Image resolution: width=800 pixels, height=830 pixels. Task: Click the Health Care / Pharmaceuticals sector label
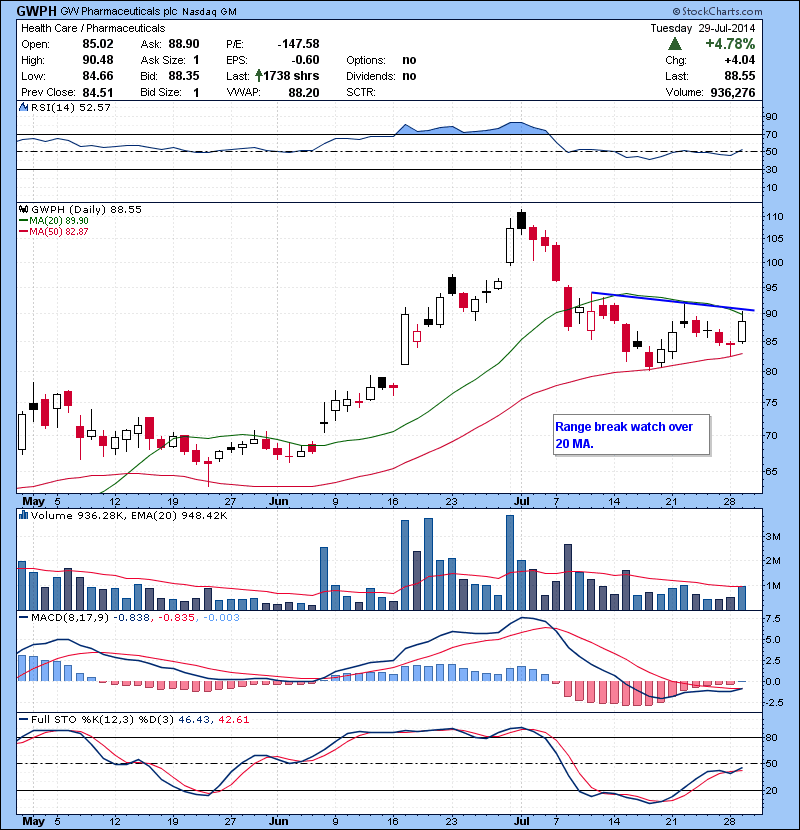(93, 28)
